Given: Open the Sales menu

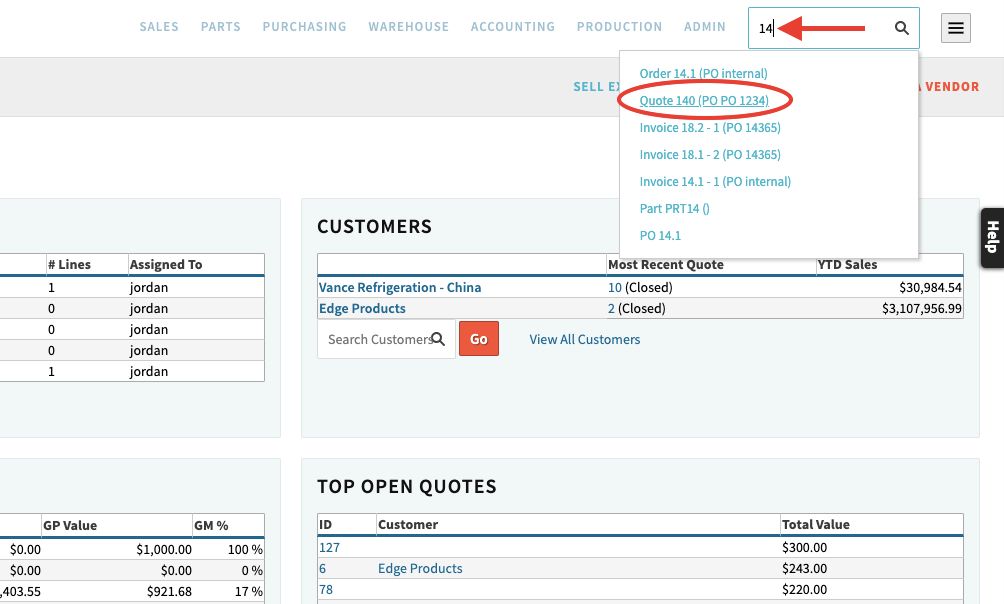Looking at the screenshot, I should tap(159, 27).
